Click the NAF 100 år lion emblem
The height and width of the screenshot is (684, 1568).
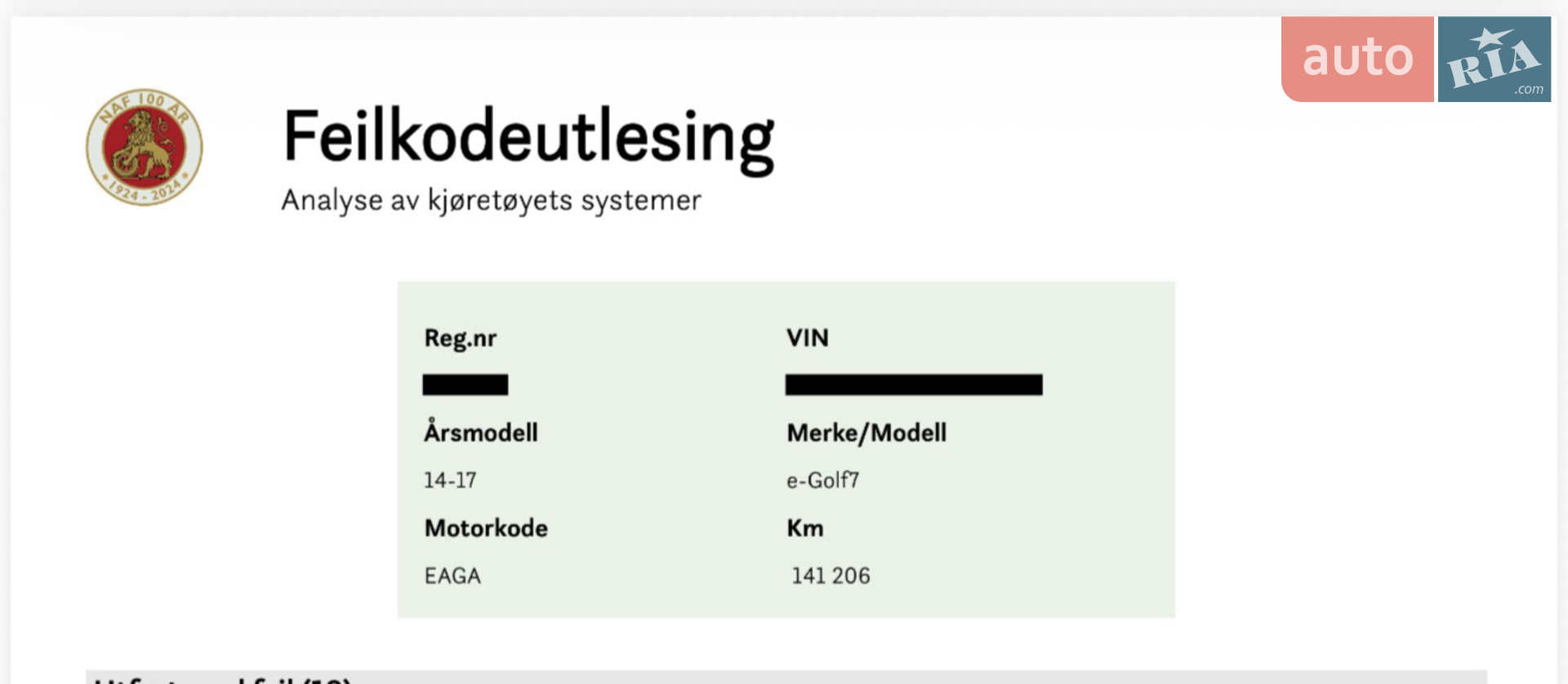[x=145, y=147]
